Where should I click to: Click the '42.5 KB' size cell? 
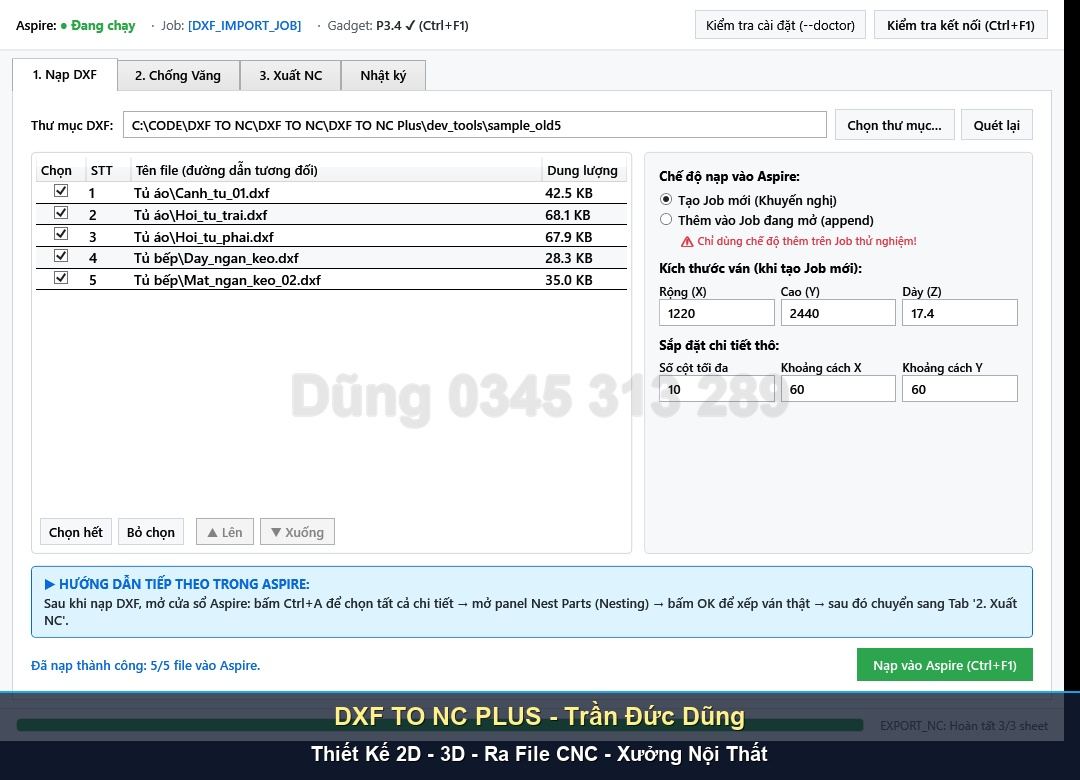[x=568, y=193]
